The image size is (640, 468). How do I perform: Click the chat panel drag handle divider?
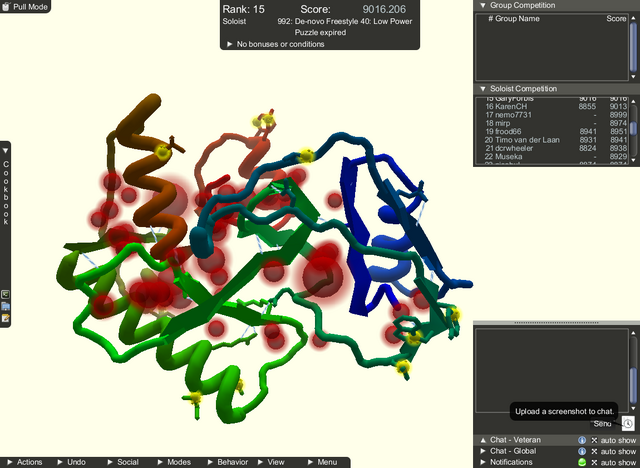click(x=556, y=323)
